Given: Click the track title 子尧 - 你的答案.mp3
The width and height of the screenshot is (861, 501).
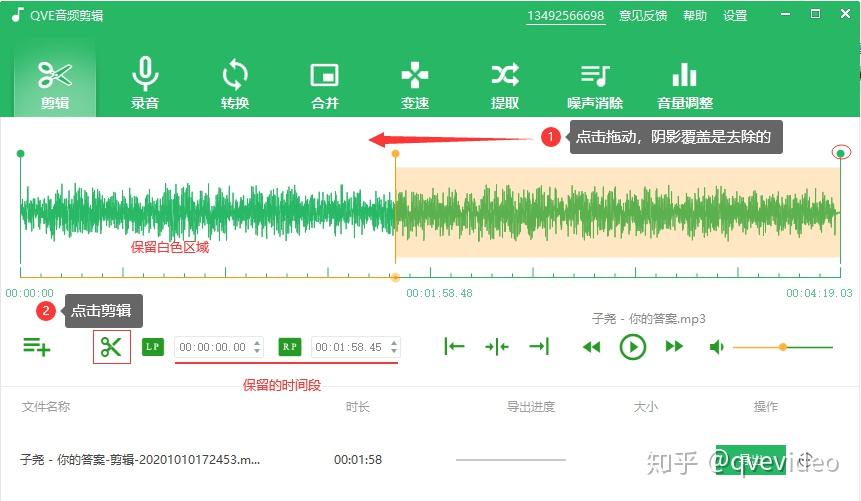Looking at the screenshot, I should [648, 319].
